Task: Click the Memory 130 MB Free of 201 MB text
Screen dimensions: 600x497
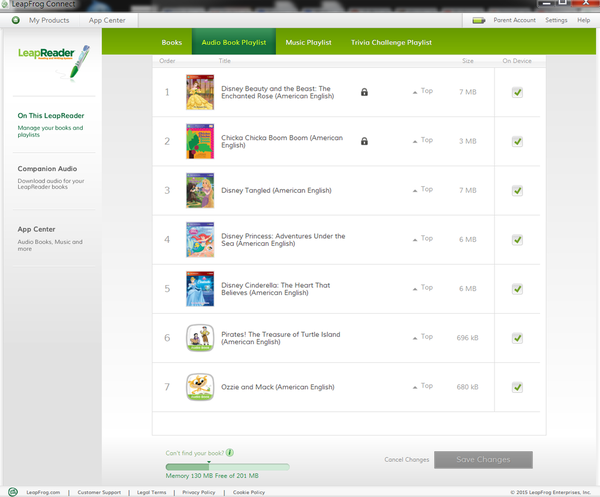Action: click(212, 476)
